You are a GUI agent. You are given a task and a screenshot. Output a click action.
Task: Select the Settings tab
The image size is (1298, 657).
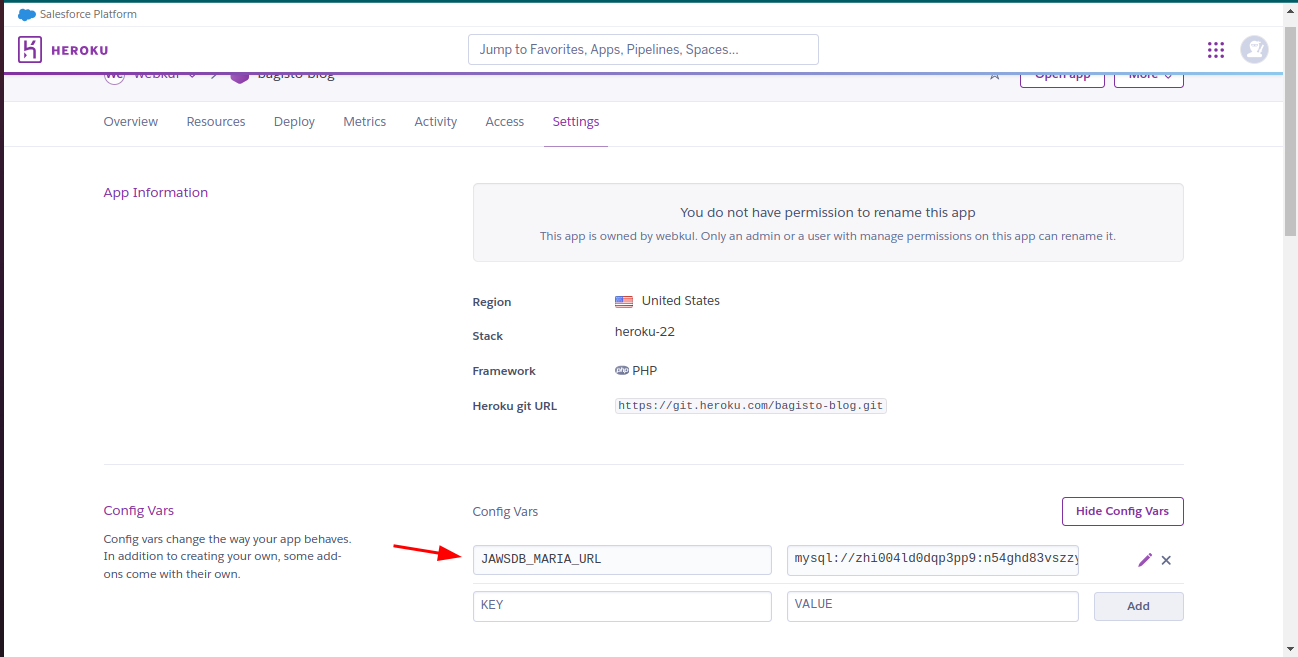[x=576, y=122]
